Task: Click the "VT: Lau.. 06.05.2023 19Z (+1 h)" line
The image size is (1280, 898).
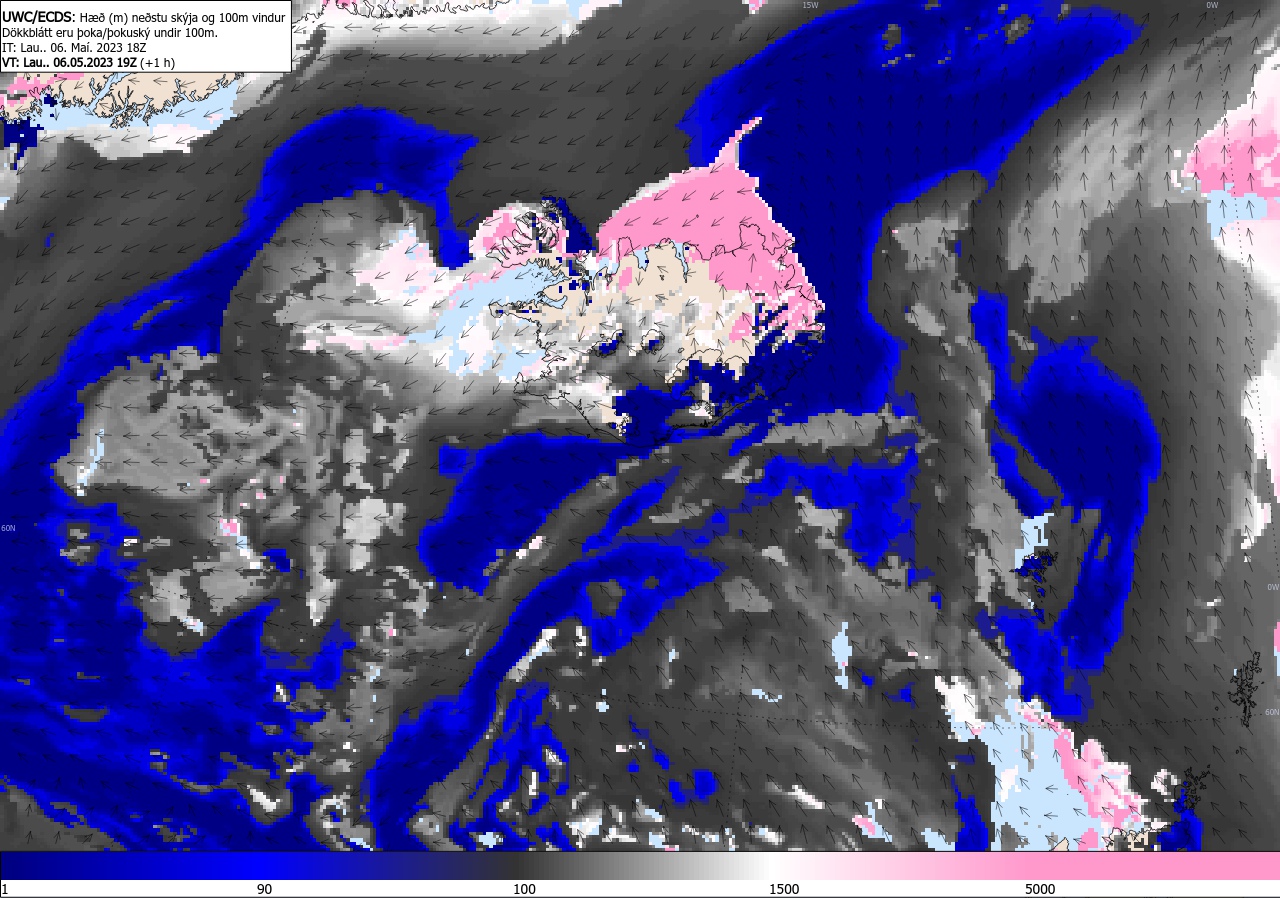Action: click(89, 62)
